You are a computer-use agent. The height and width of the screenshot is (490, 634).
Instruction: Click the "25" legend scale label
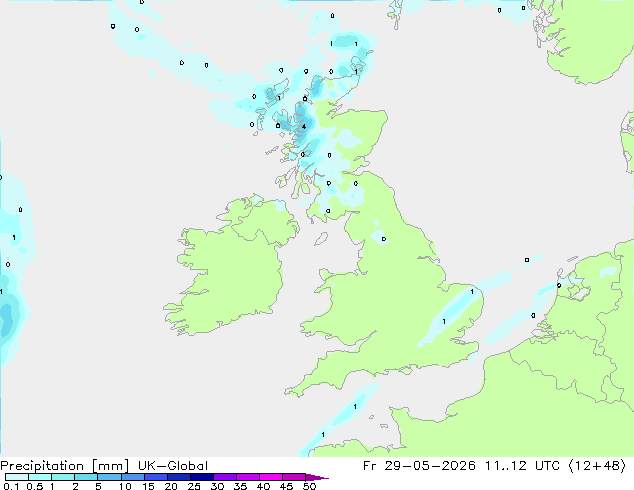coord(194,486)
